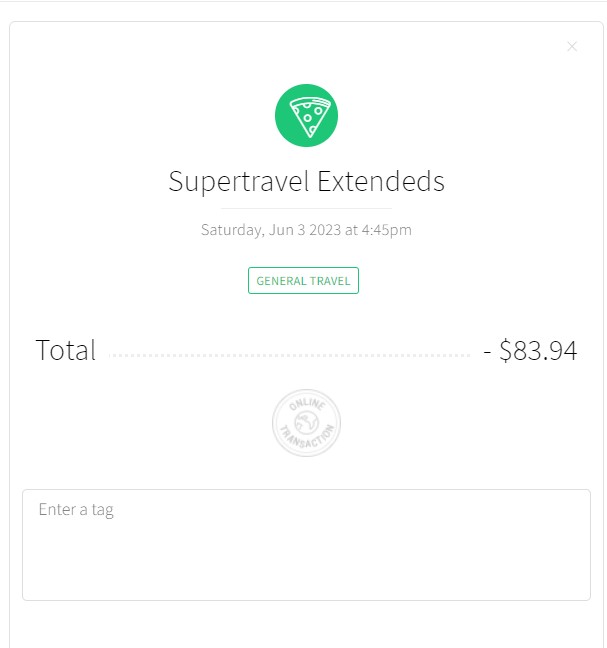Viewport: 607px width, 648px height.
Task: Click the word TRAVEL in the category badge
Action: coord(330,281)
